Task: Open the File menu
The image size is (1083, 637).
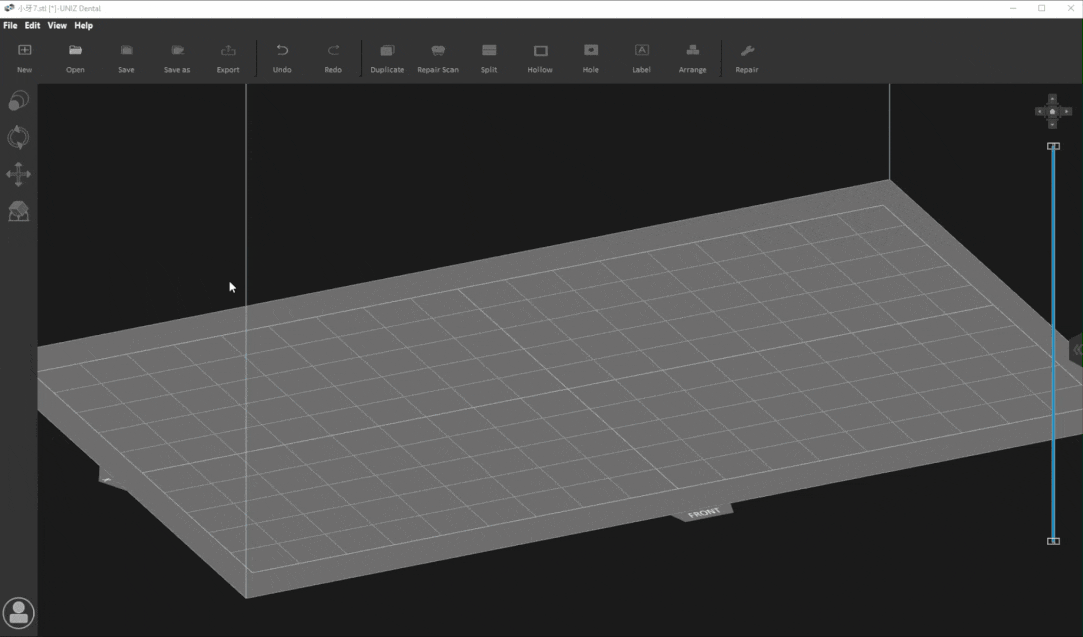Action: 10,25
